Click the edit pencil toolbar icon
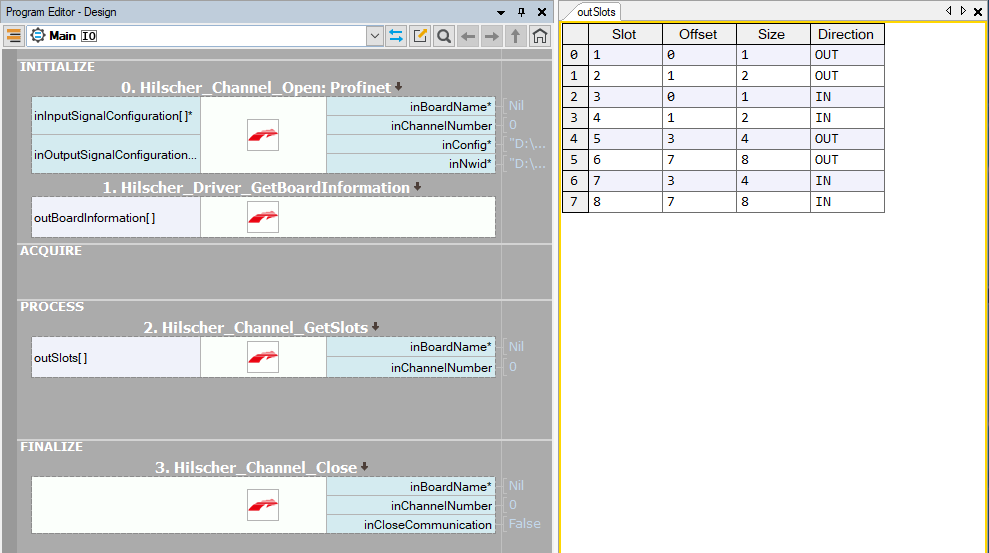The image size is (989, 553). 420,36
